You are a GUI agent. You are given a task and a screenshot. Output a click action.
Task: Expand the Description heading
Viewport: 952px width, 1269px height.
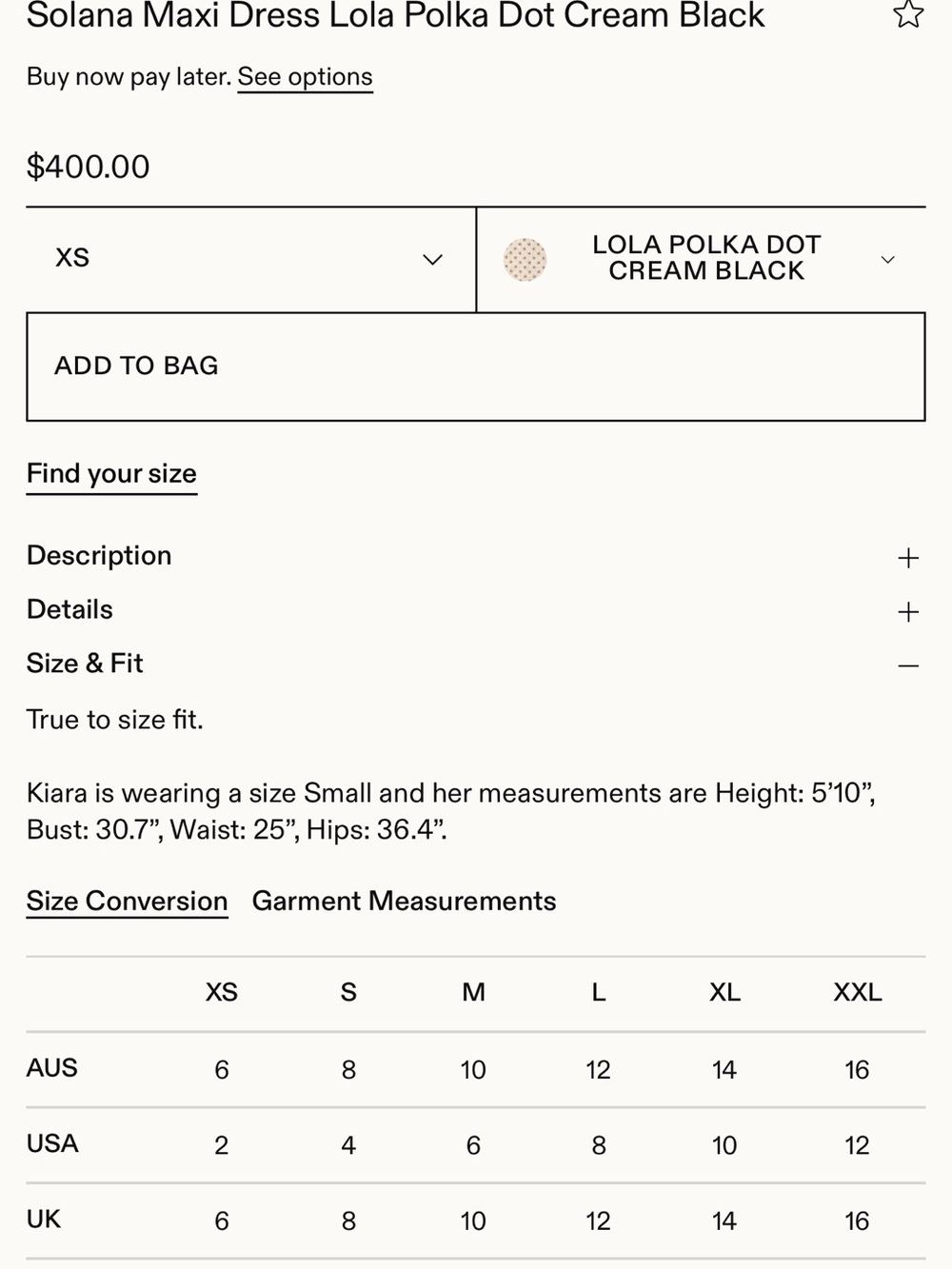99,556
